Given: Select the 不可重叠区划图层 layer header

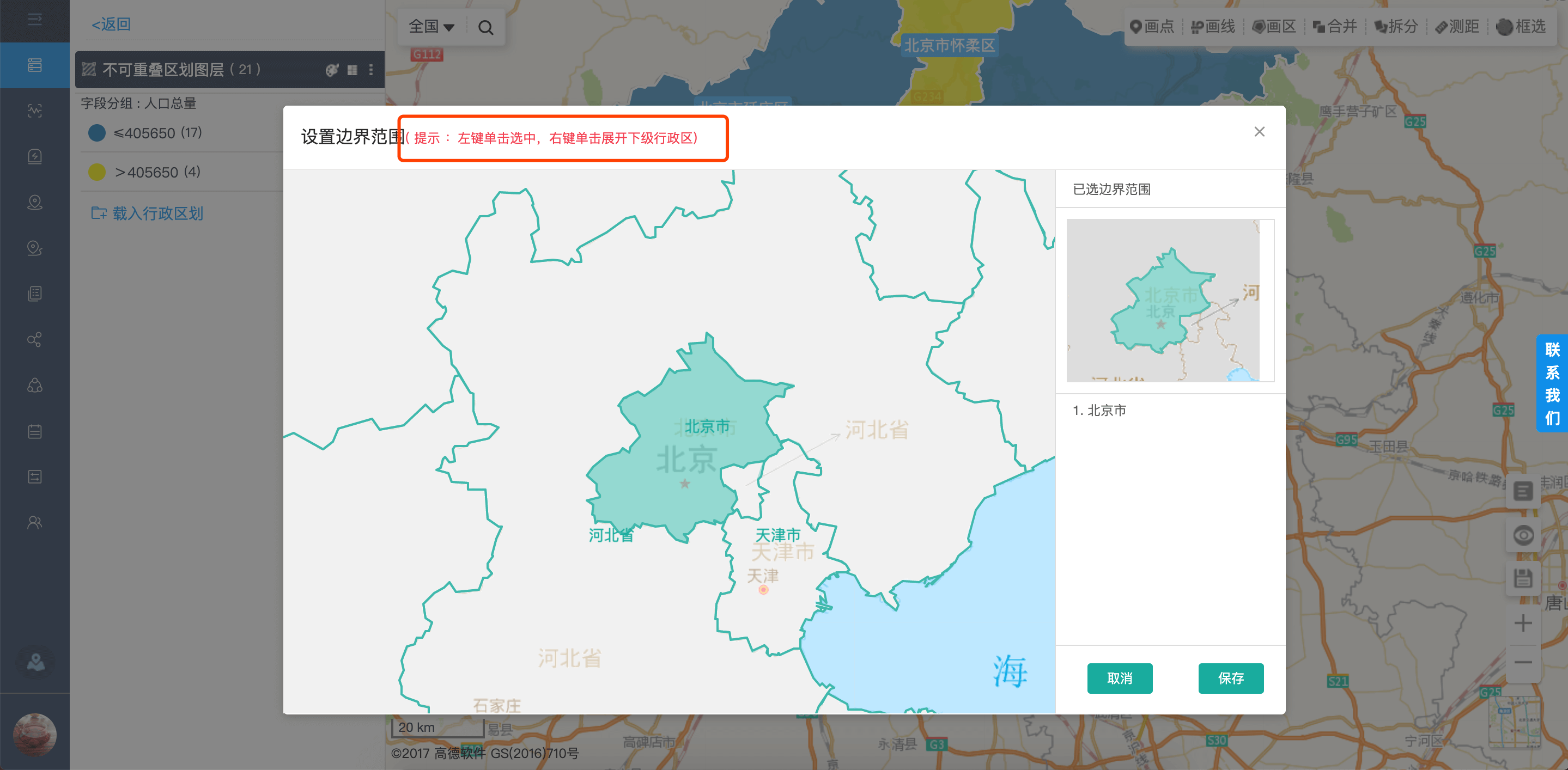Looking at the screenshot, I should click(229, 70).
